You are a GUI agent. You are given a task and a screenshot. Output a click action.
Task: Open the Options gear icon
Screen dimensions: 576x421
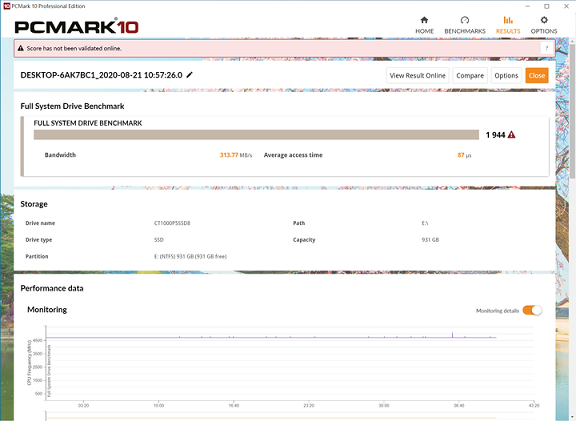(544, 20)
